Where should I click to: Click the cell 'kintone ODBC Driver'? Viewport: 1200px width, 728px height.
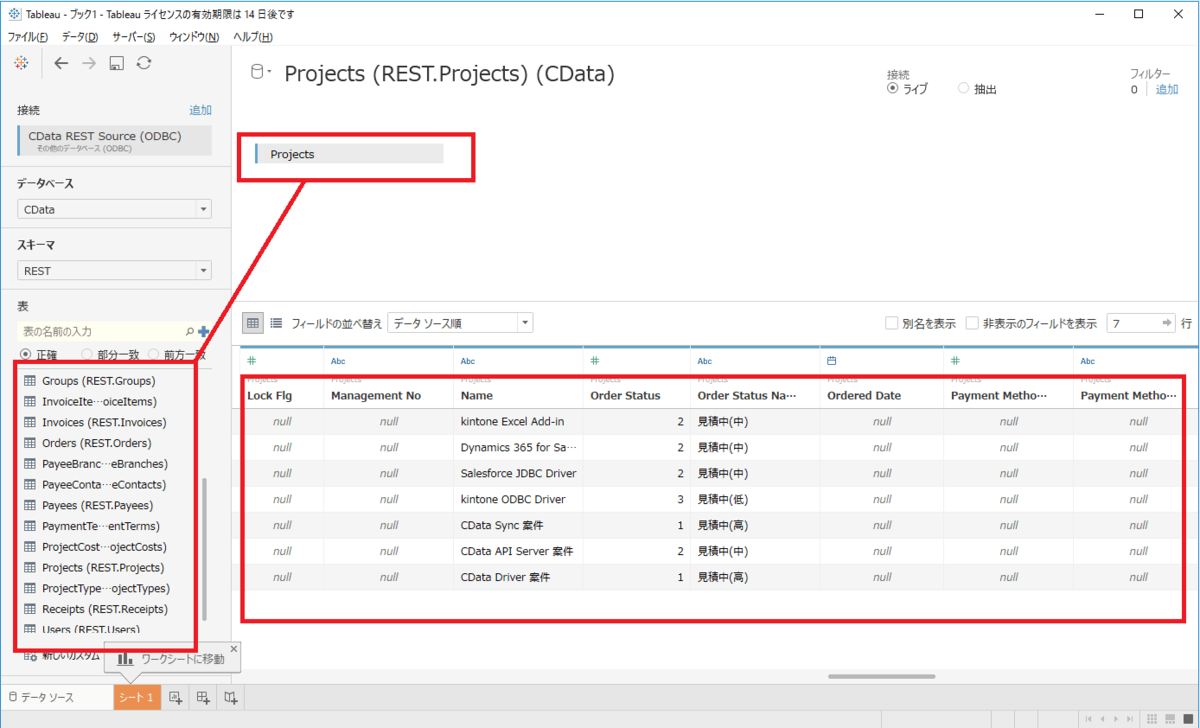pos(513,499)
